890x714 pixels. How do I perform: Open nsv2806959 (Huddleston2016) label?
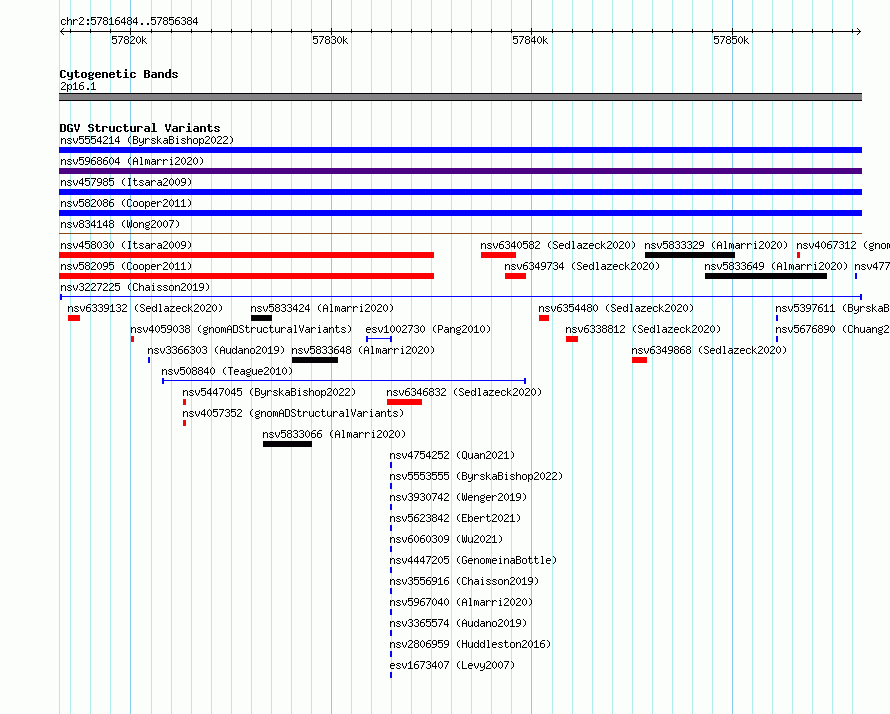click(470, 644)
